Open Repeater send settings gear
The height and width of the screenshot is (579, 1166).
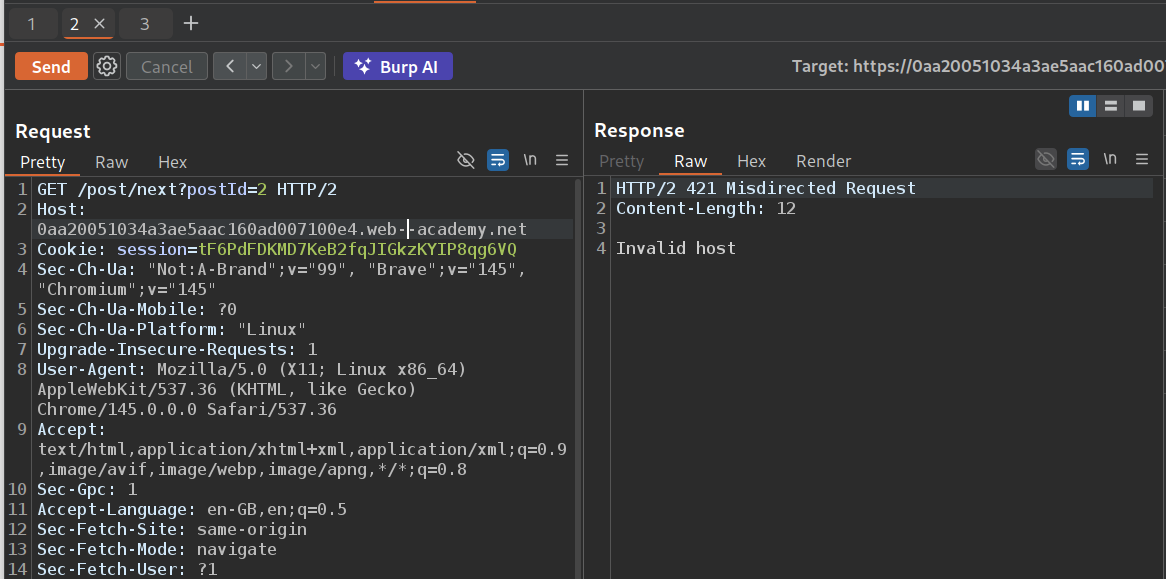click(107, 67)
